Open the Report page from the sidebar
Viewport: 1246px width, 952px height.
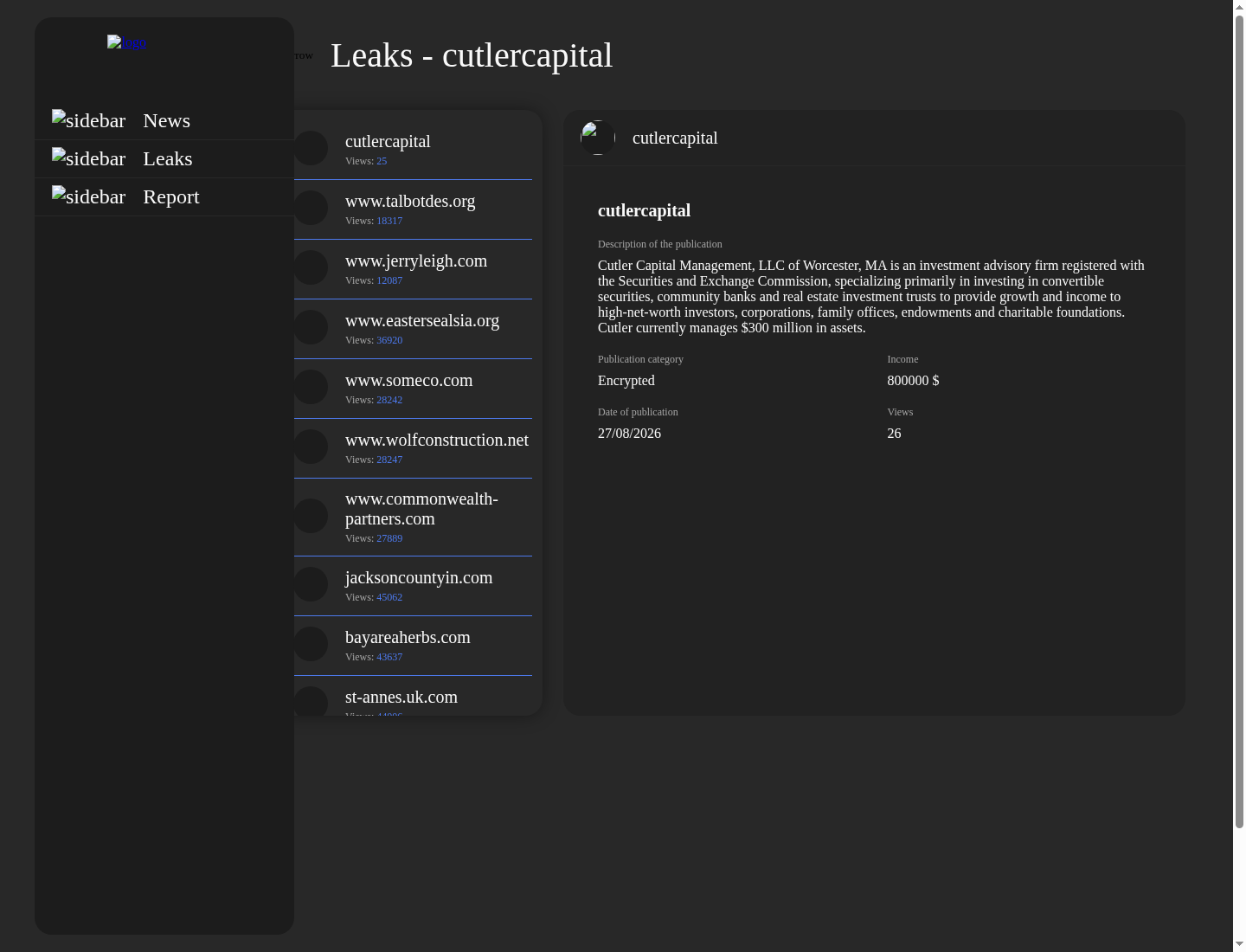164,196
